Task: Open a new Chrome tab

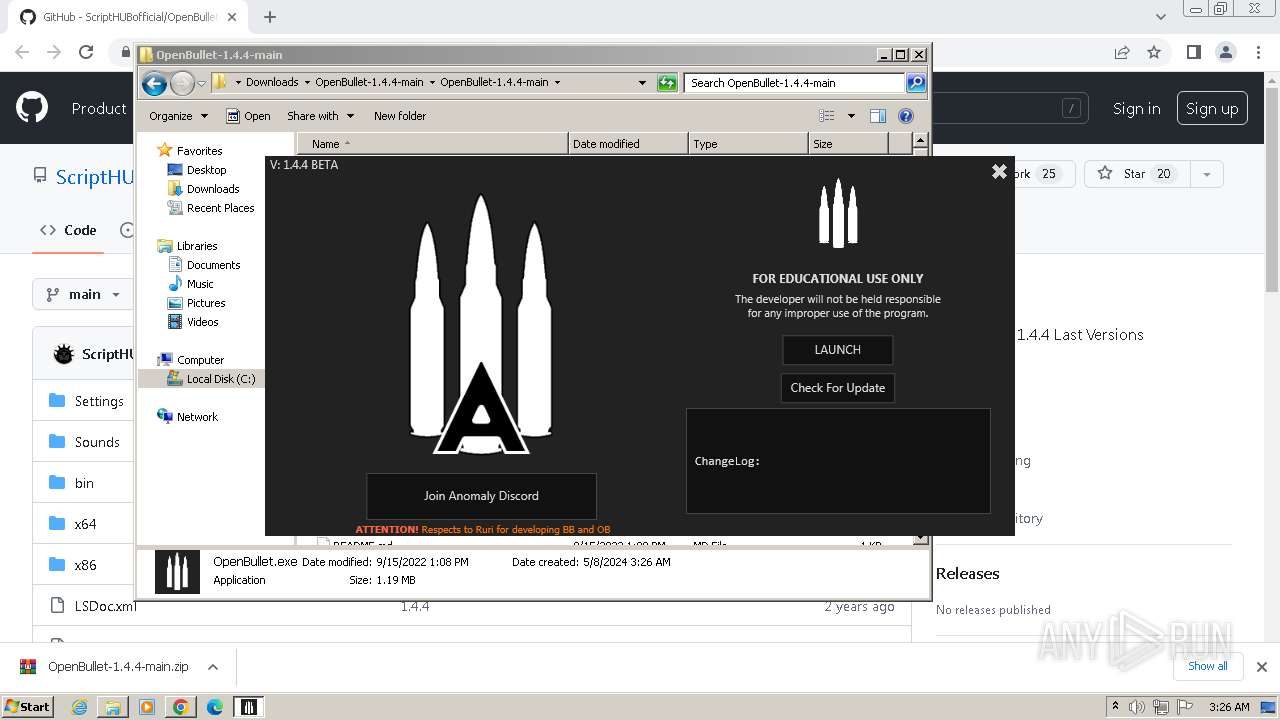Action: (x=270, y=17)
